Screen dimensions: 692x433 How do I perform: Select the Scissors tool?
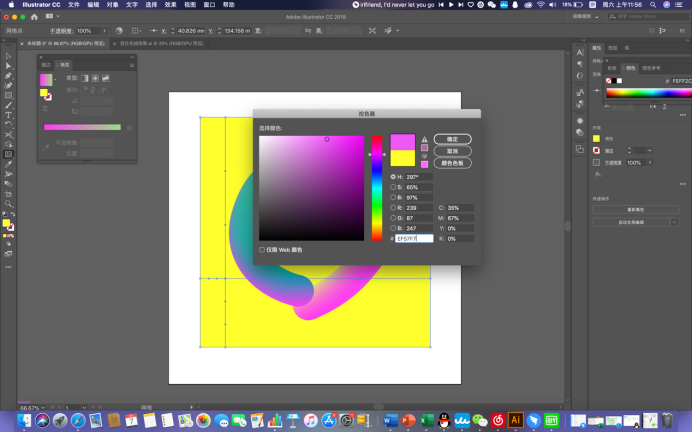pyautogui.click(x=8, y=135)
